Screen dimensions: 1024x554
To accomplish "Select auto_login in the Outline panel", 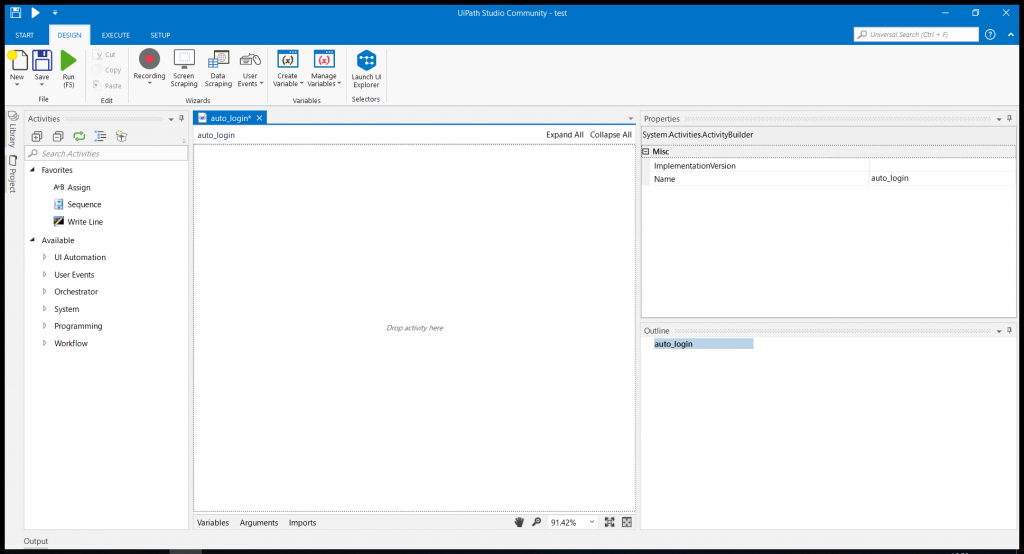I will [x=703, y=344].
